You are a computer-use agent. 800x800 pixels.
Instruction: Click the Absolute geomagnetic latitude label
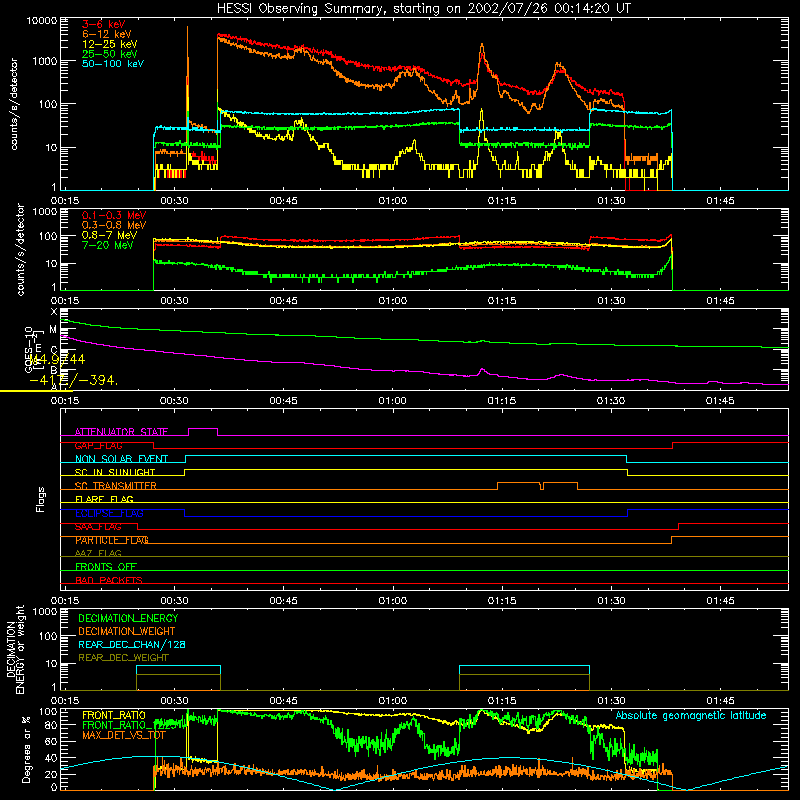[691, 716]
